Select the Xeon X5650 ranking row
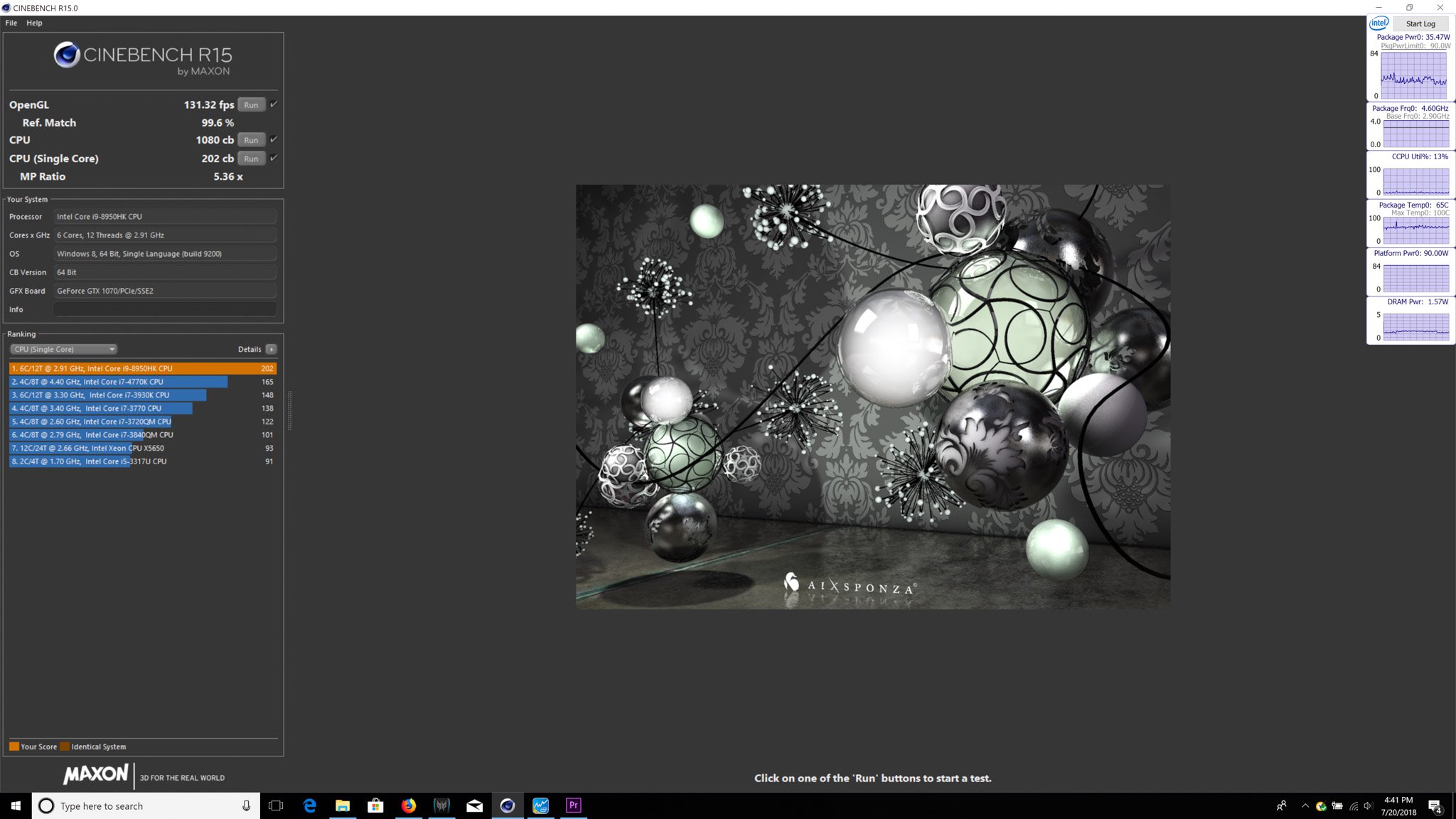The image size is (1456, 819). [143, 448]
